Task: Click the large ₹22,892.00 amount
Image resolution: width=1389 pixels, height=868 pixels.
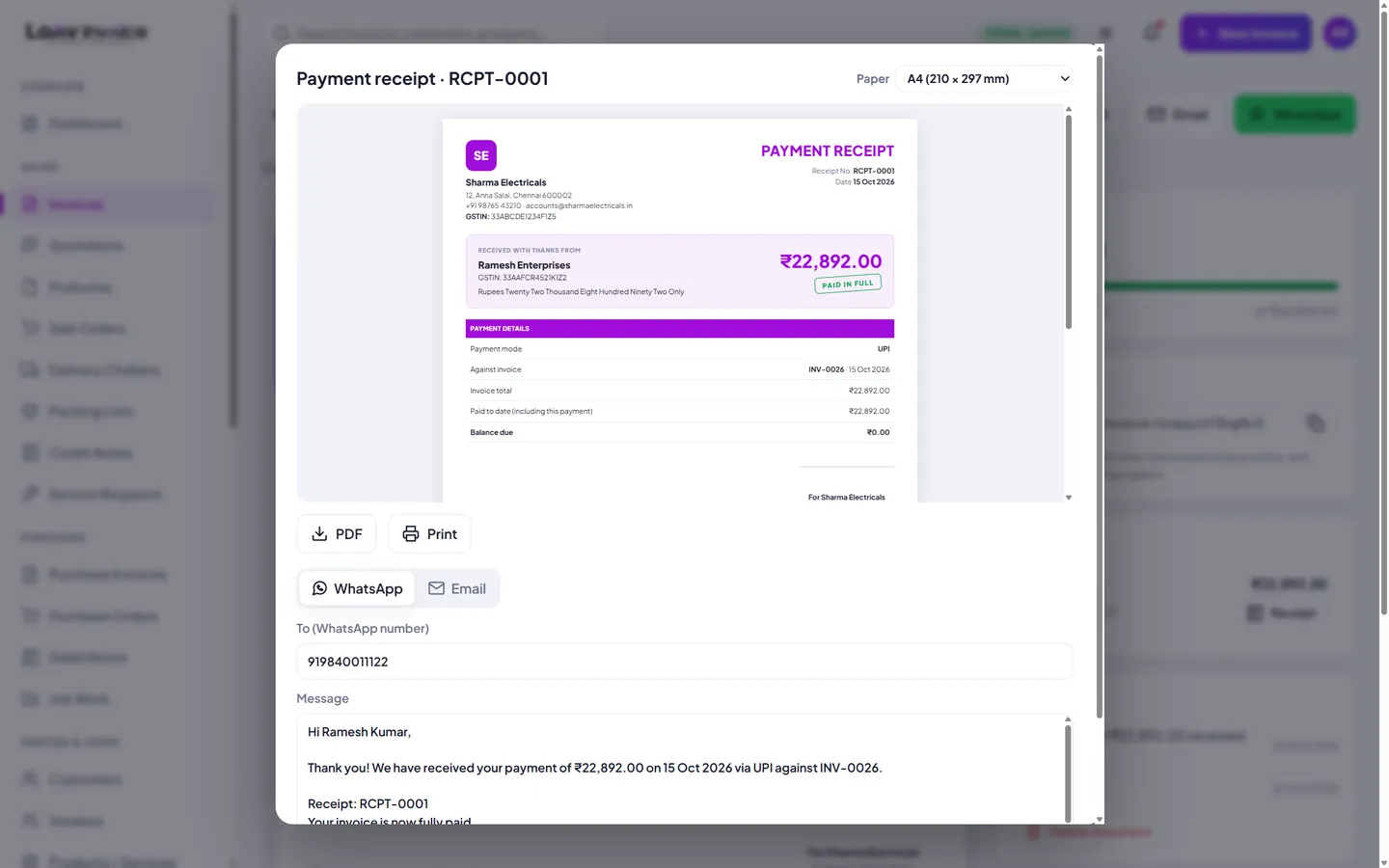Action: click(831, 261)
